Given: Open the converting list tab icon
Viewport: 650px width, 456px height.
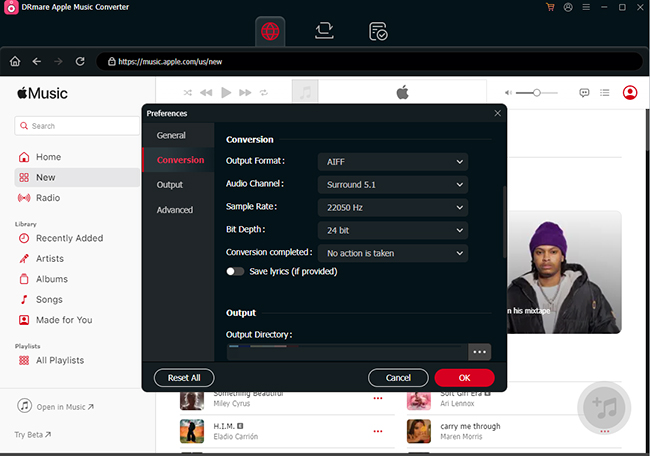Looking at the screenshot, I should tap(324, 31).
